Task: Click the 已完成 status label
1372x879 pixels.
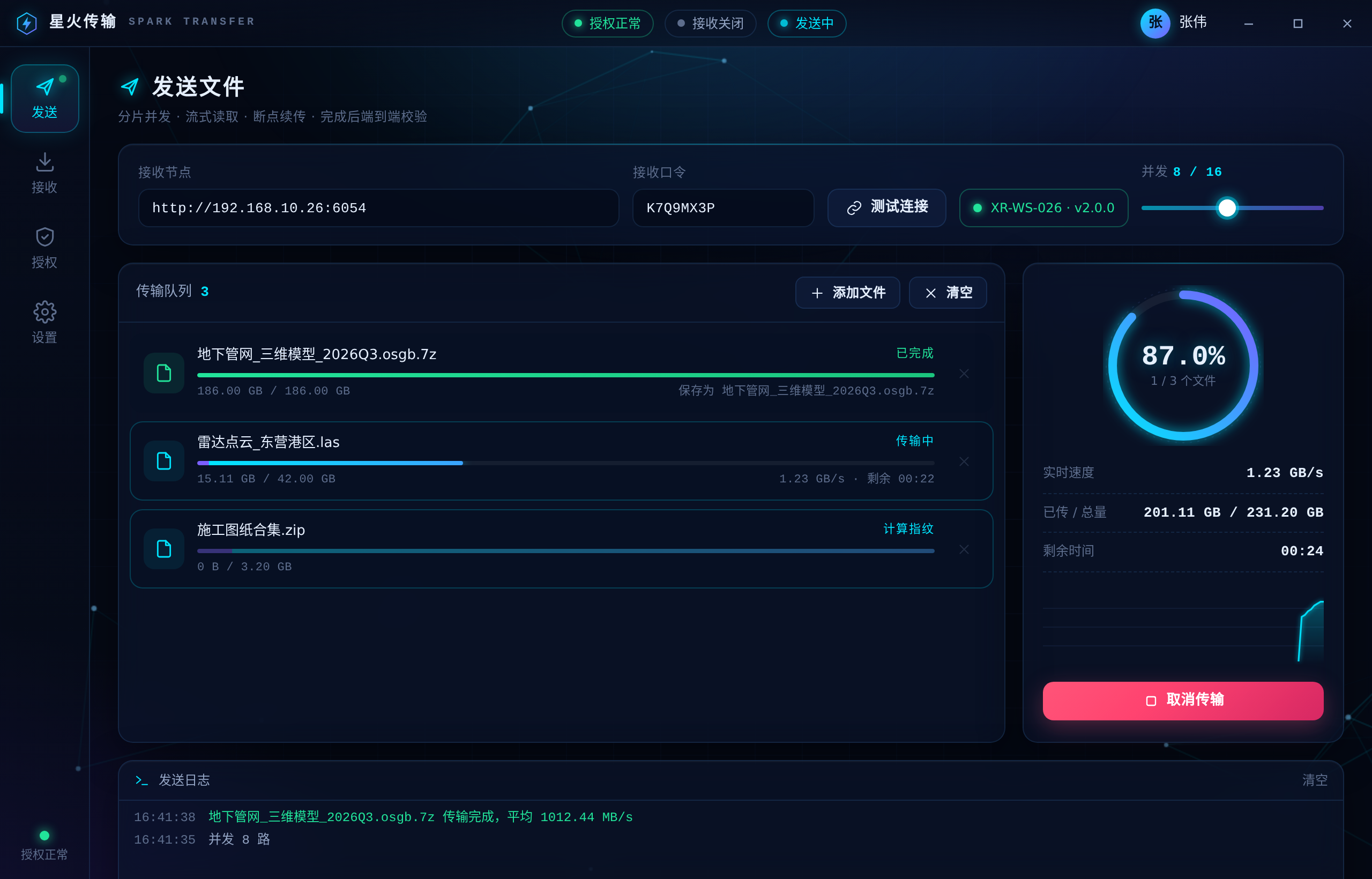Action: coord(914,353)
